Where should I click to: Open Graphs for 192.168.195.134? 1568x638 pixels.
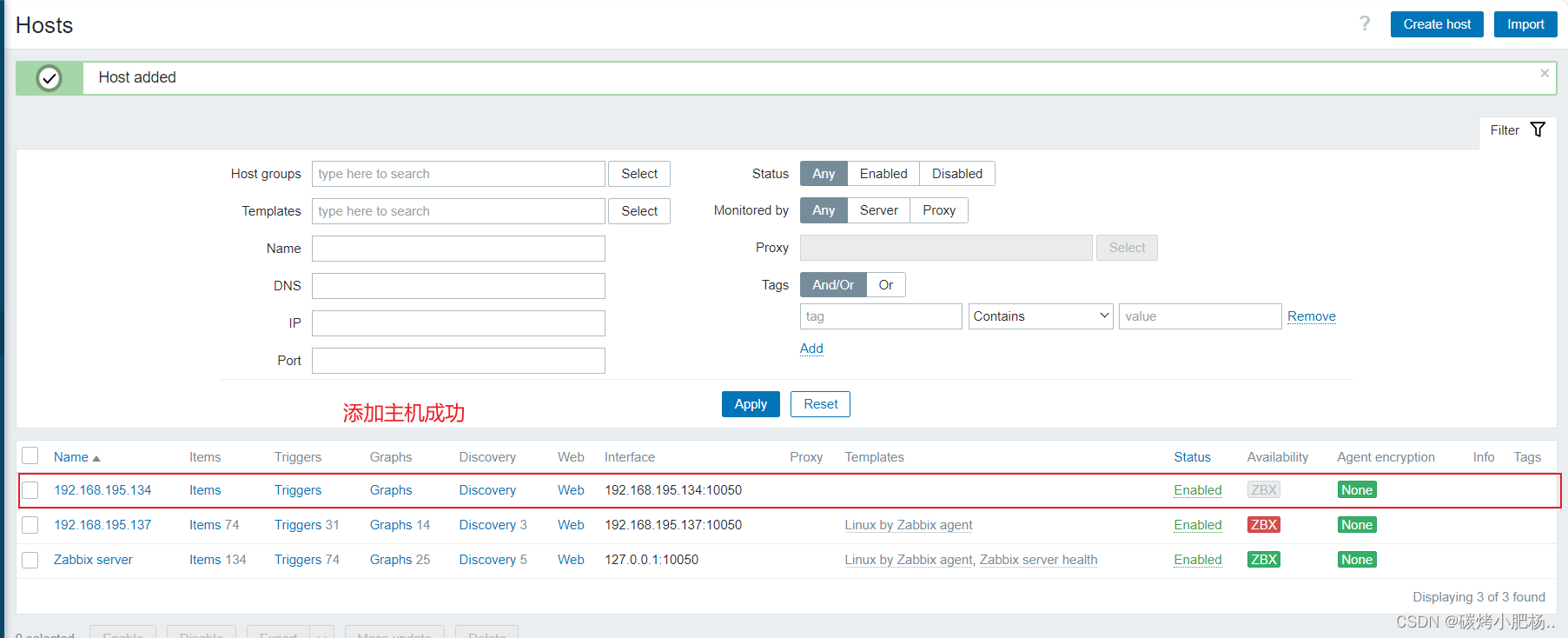(x=391, y=490)
